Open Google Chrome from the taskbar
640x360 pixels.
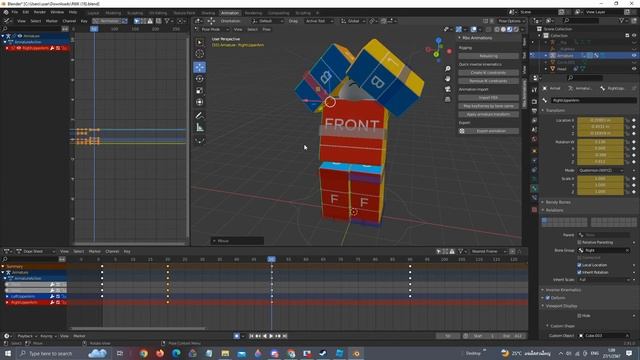144,353
